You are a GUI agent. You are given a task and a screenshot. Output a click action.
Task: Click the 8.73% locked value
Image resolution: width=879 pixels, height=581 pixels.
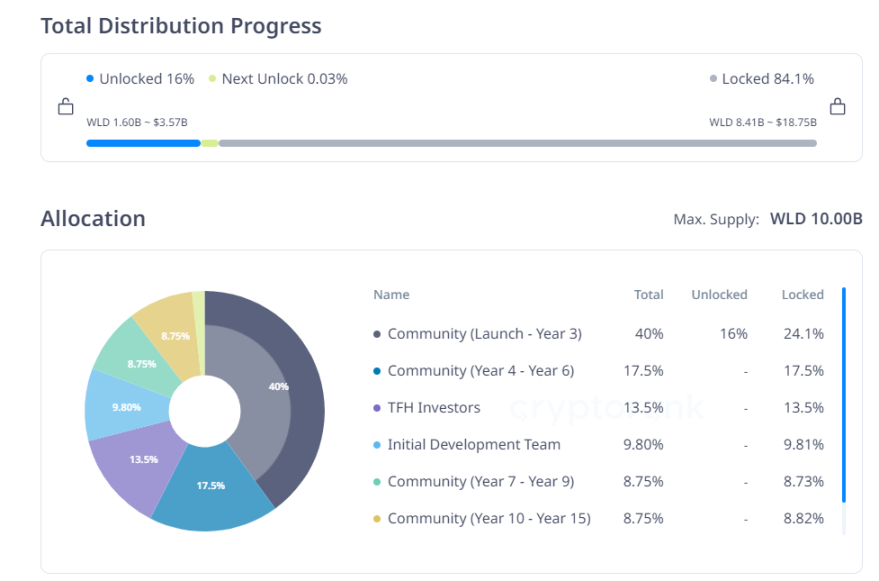[x=804, y=482]
